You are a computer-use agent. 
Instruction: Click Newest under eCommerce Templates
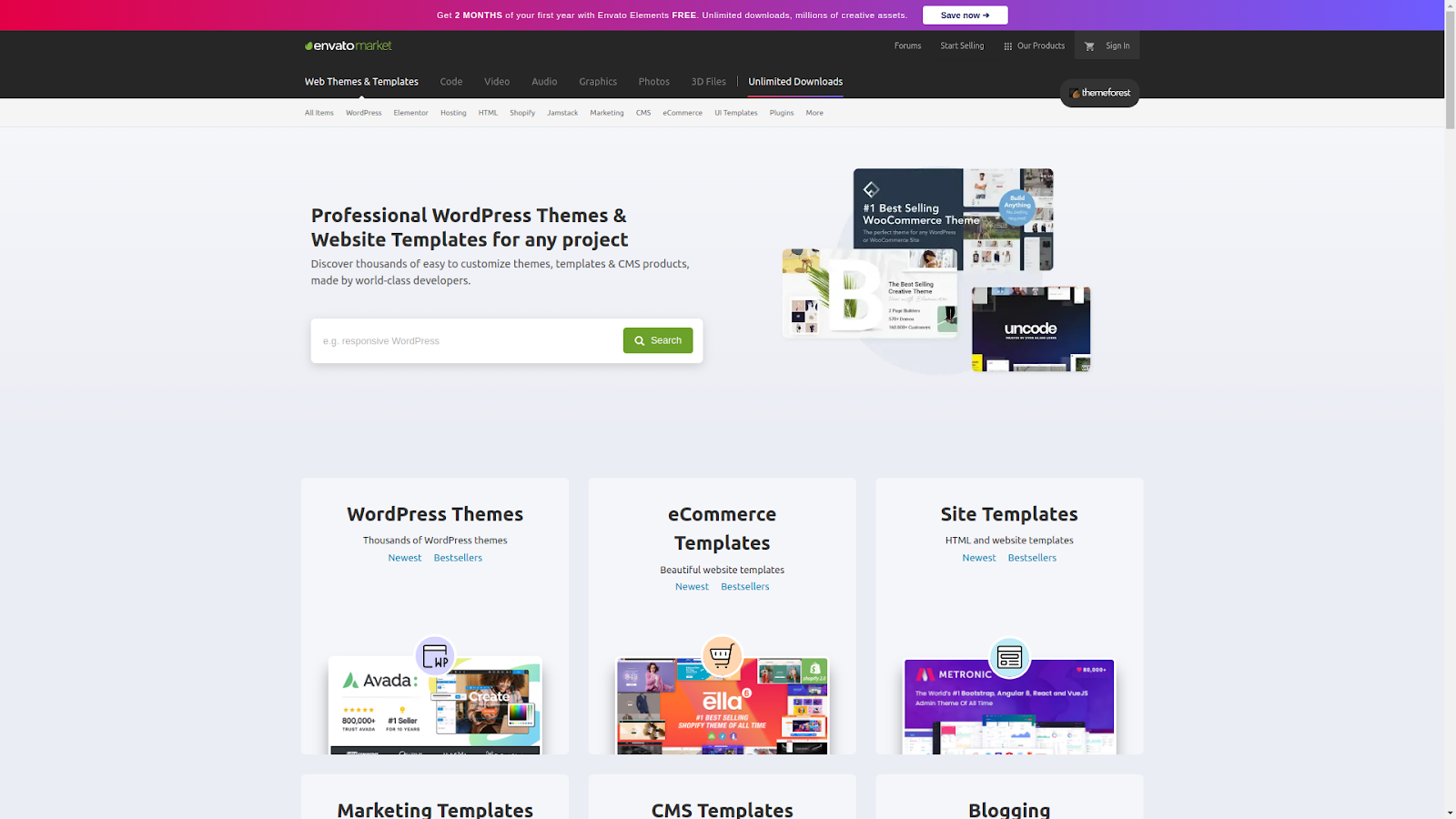click(692, 587)
